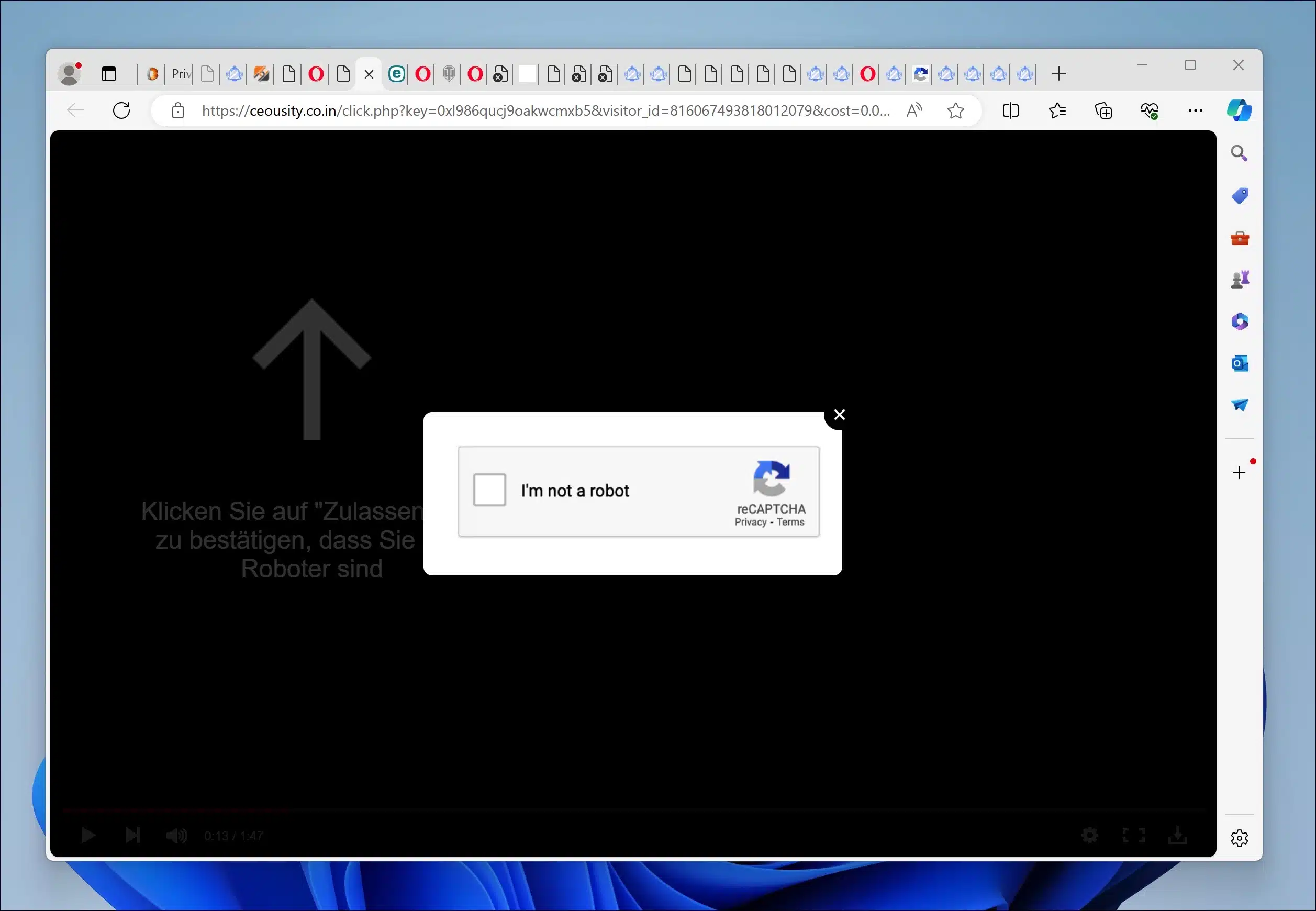Open split screen view
1316x911 pixels.
(1011, 110)
